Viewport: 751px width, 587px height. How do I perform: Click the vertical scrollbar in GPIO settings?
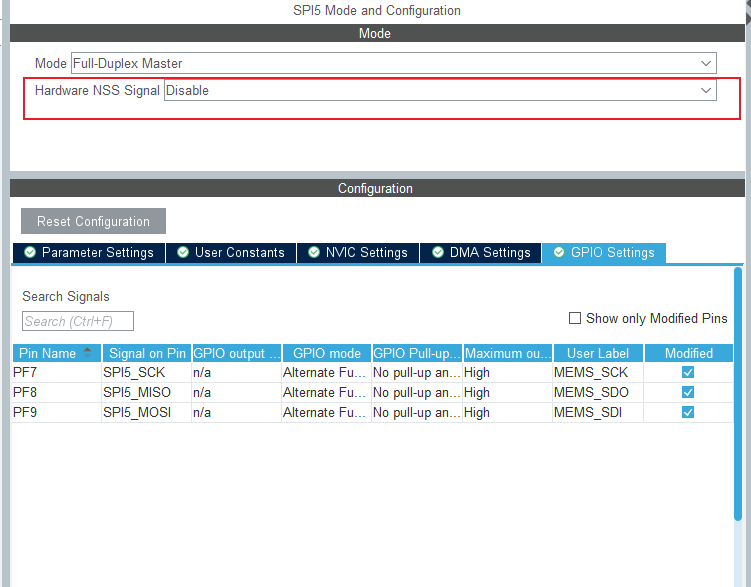click(738, 393)
